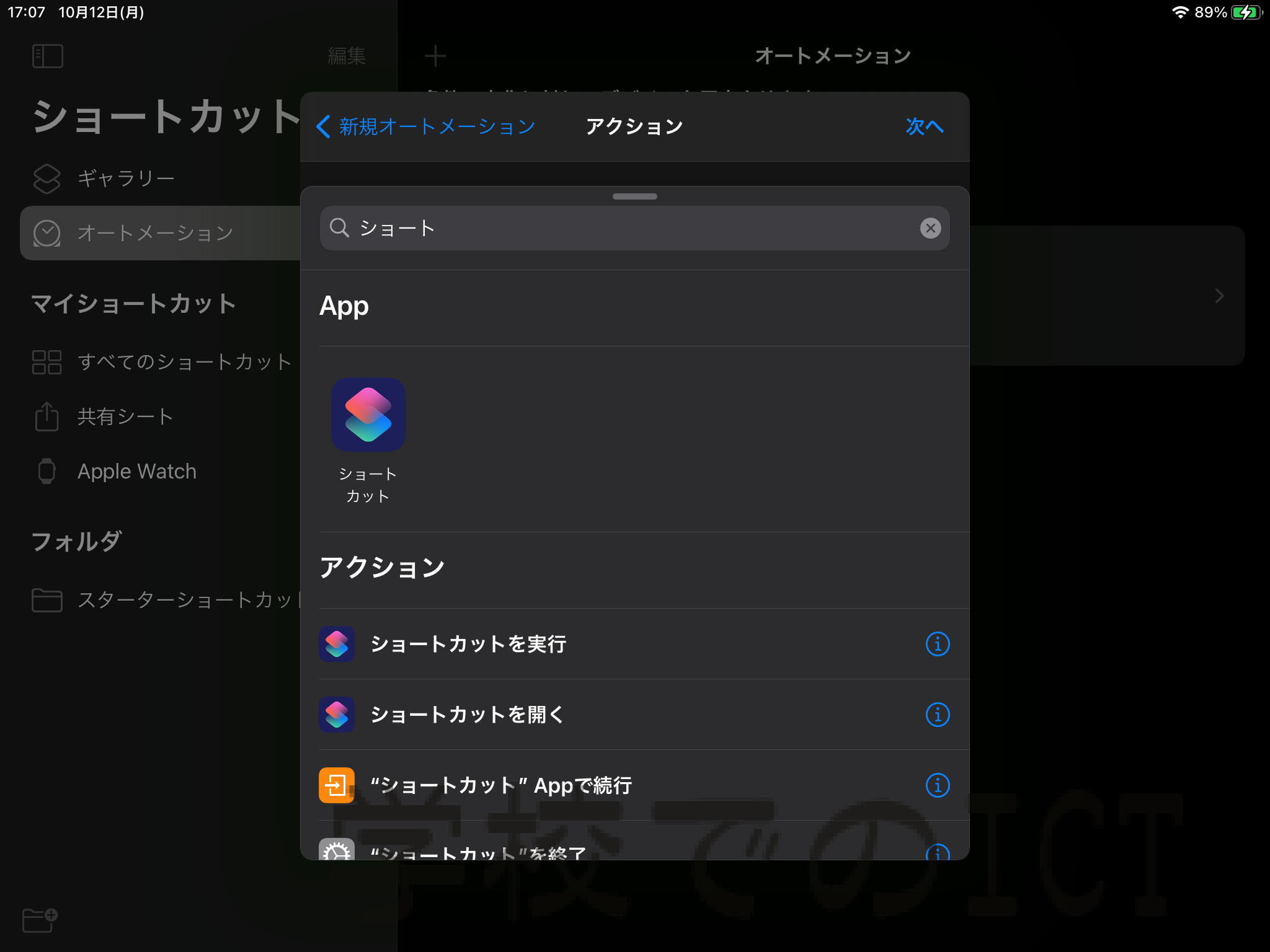
Task: Clear the search field text
Action: click(930, 228)
